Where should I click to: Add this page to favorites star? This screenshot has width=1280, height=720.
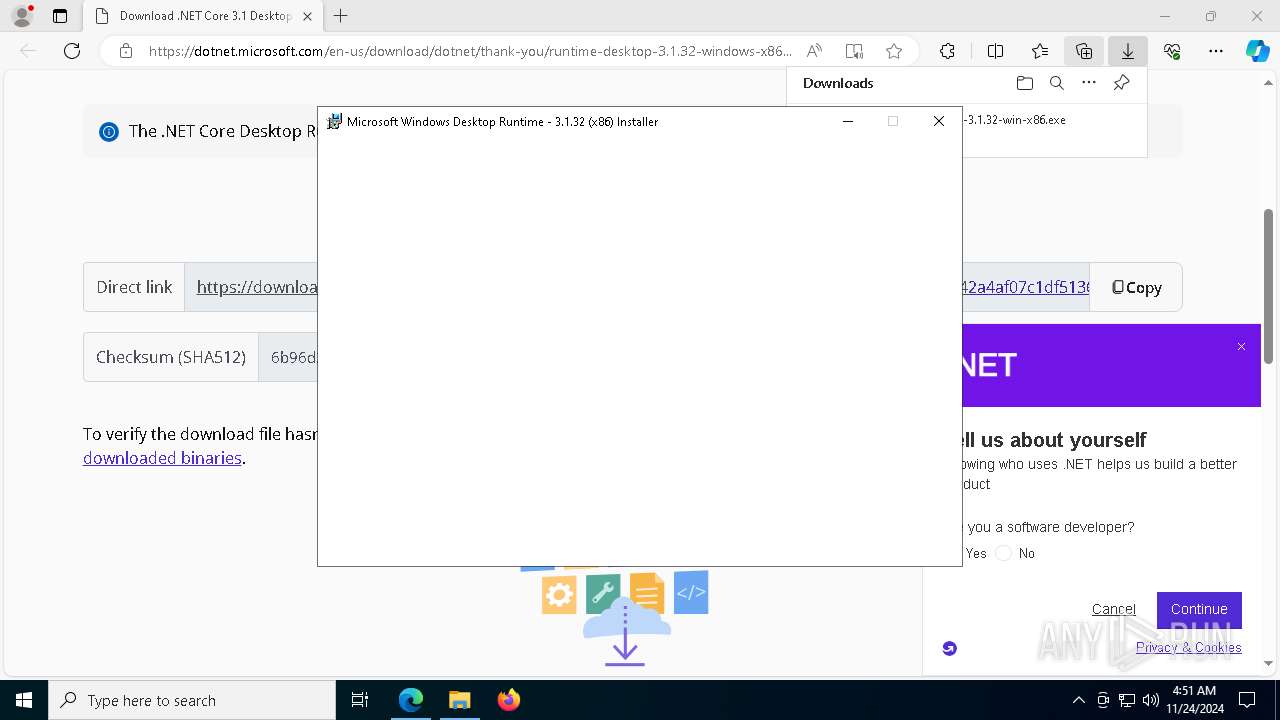point(894,51)
